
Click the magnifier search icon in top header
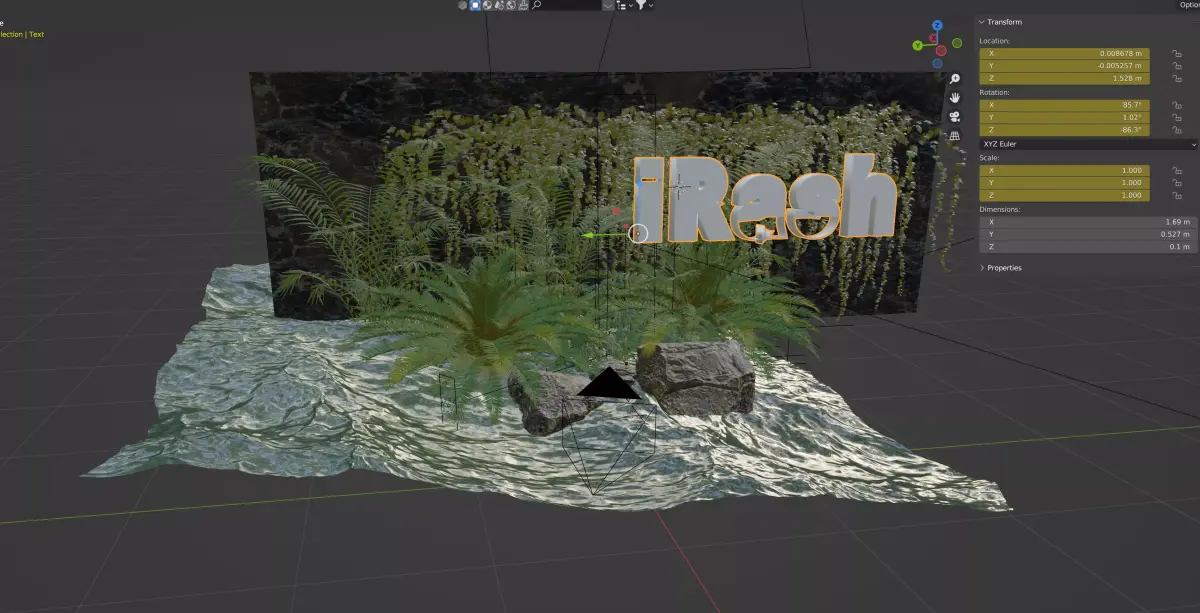(x=536, y=5)
